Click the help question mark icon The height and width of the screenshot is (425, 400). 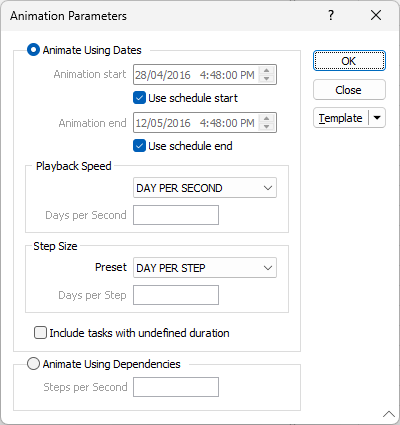click(331, 15)
